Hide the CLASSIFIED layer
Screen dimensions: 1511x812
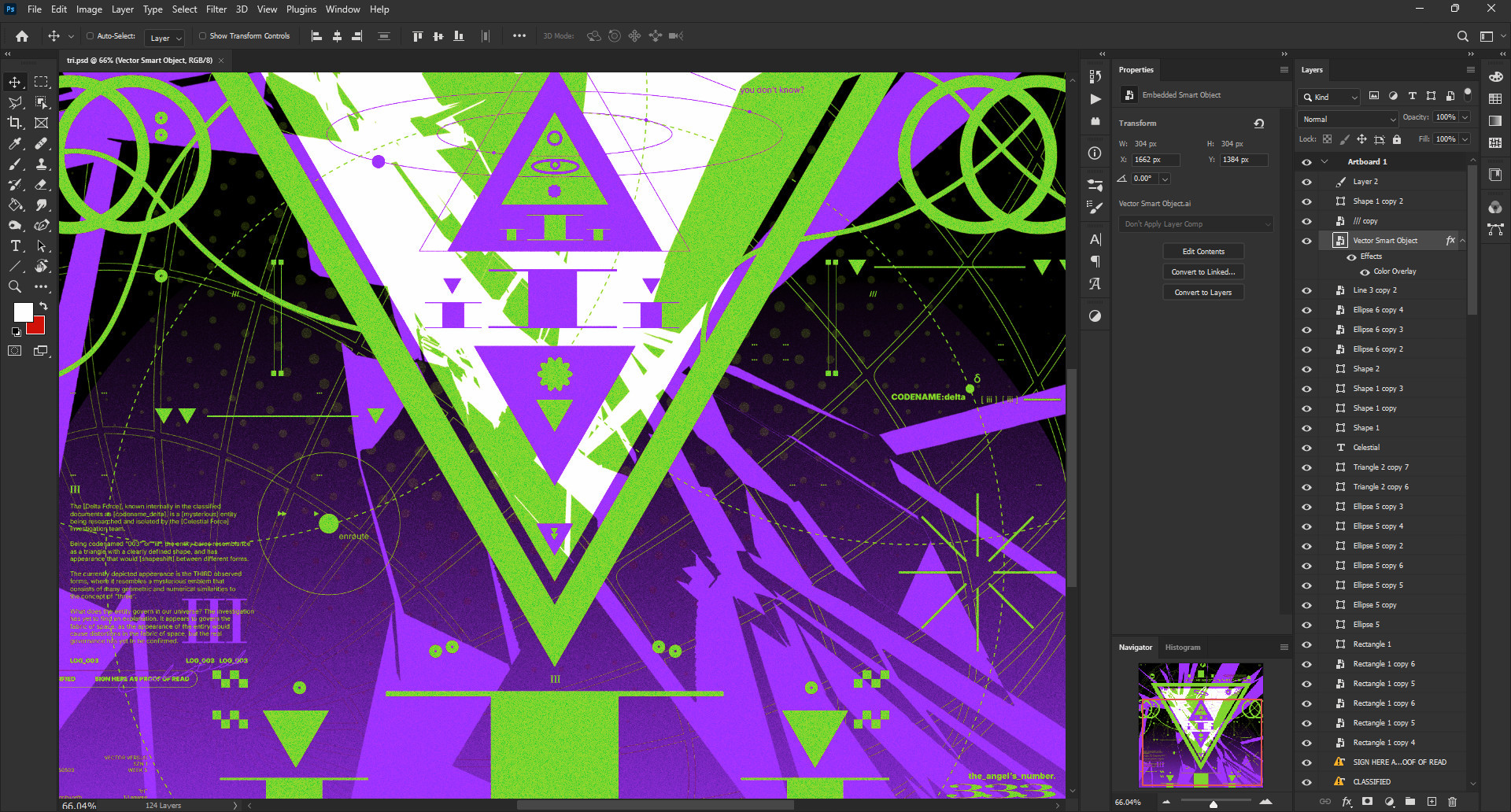pyautogui.click(x=1307, y=782)
